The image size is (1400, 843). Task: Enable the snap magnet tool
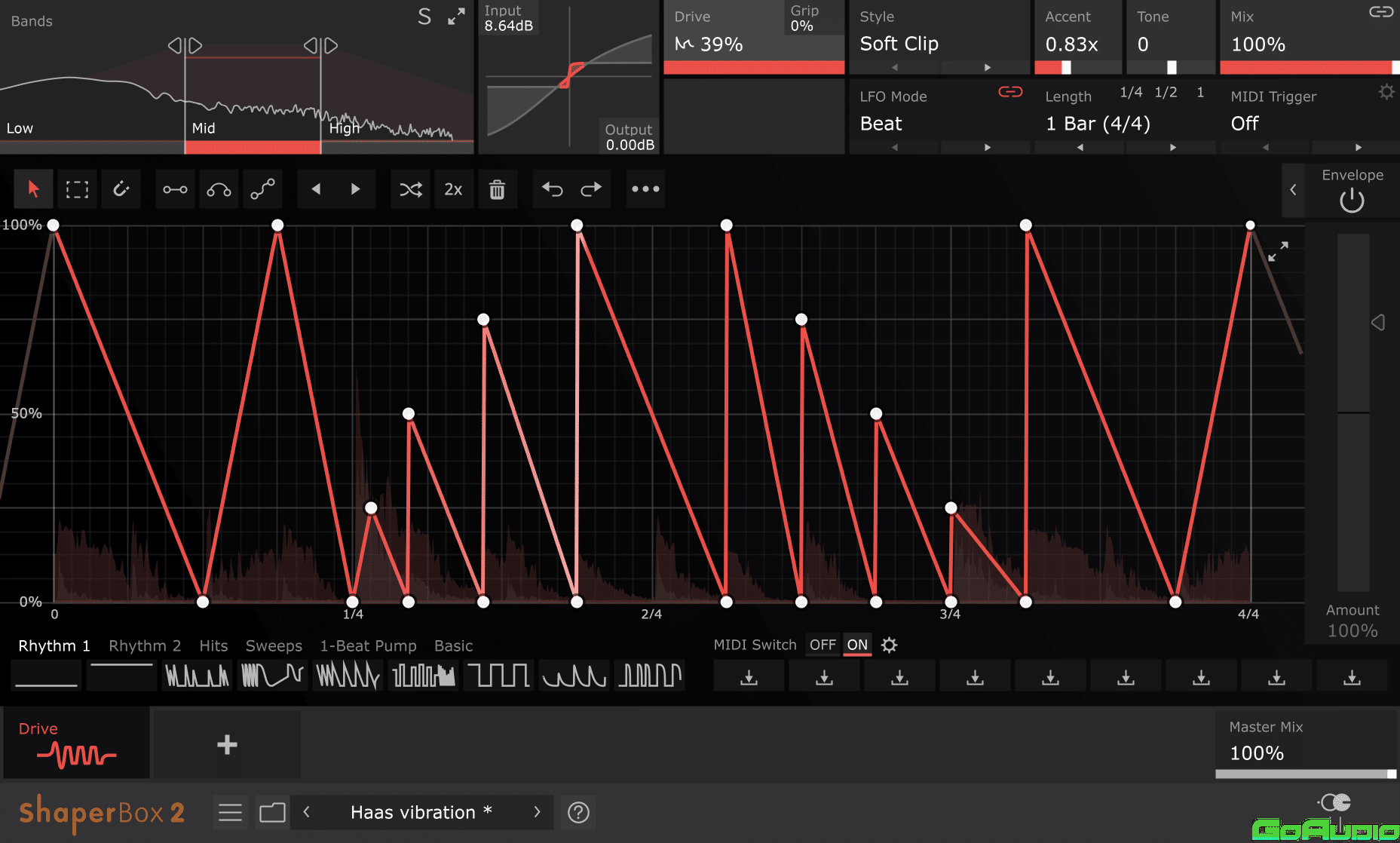click(x=122, y=189)
